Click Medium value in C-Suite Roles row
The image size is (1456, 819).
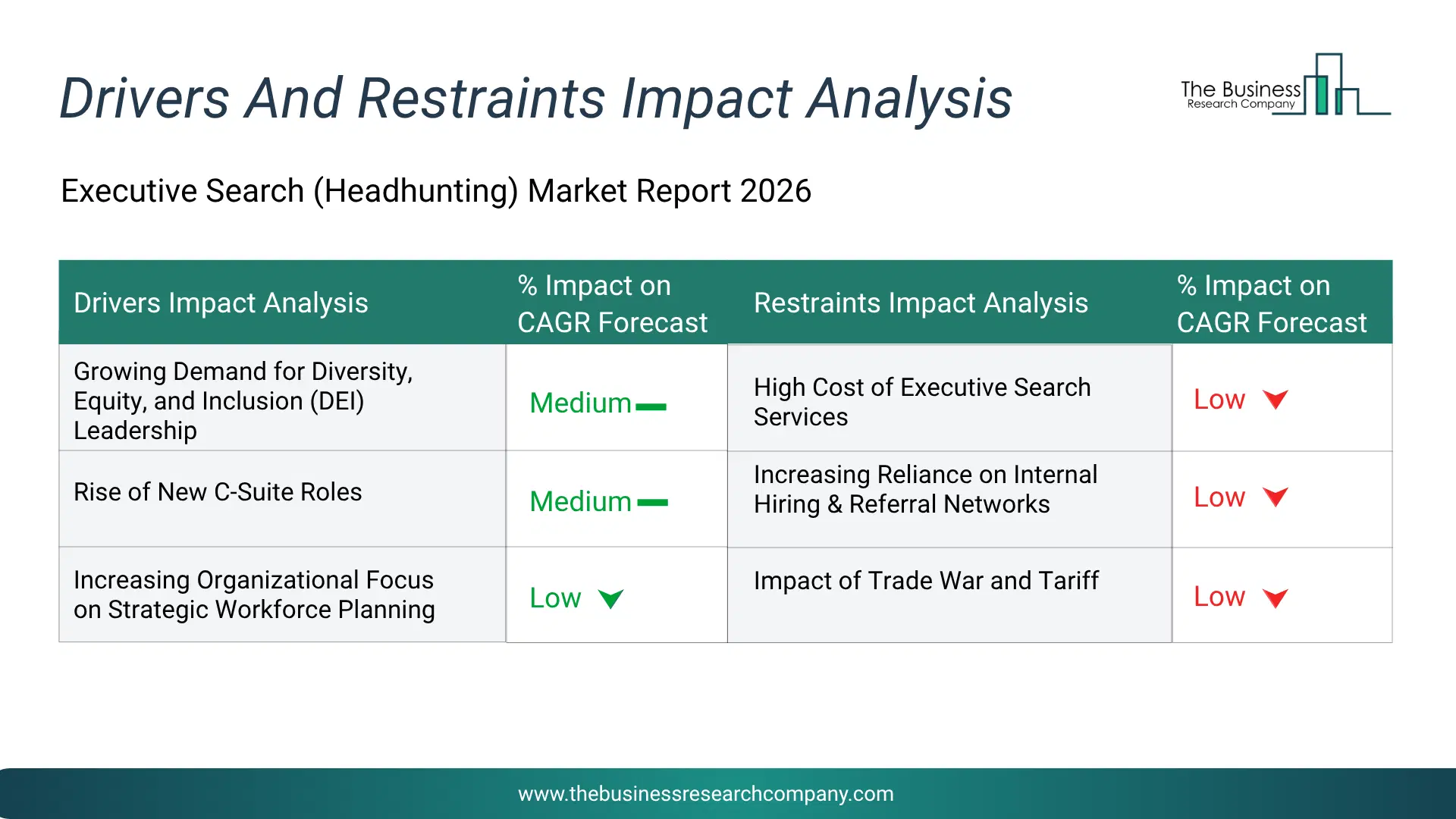click(x=580, y=501)
